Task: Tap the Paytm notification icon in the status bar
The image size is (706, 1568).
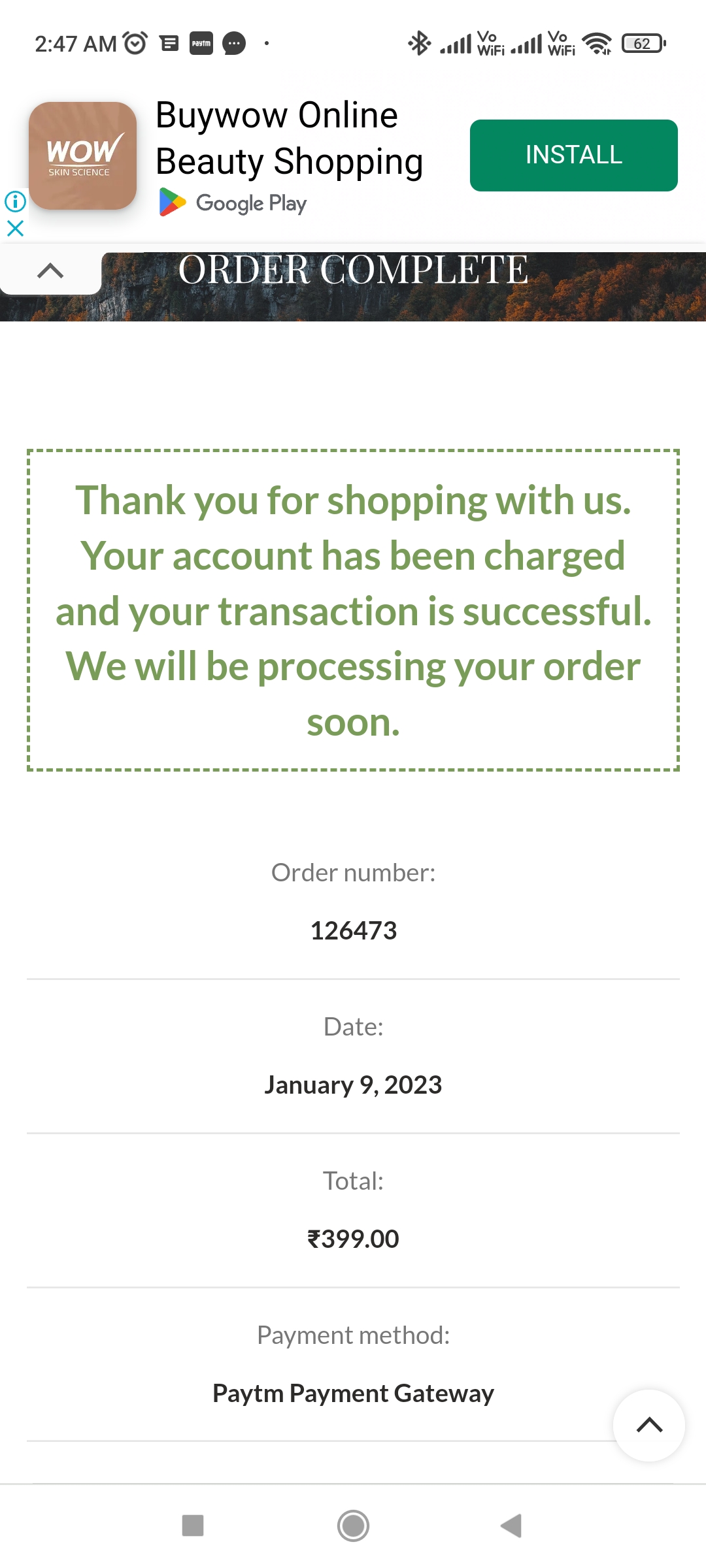Action: tap(201, 44)
